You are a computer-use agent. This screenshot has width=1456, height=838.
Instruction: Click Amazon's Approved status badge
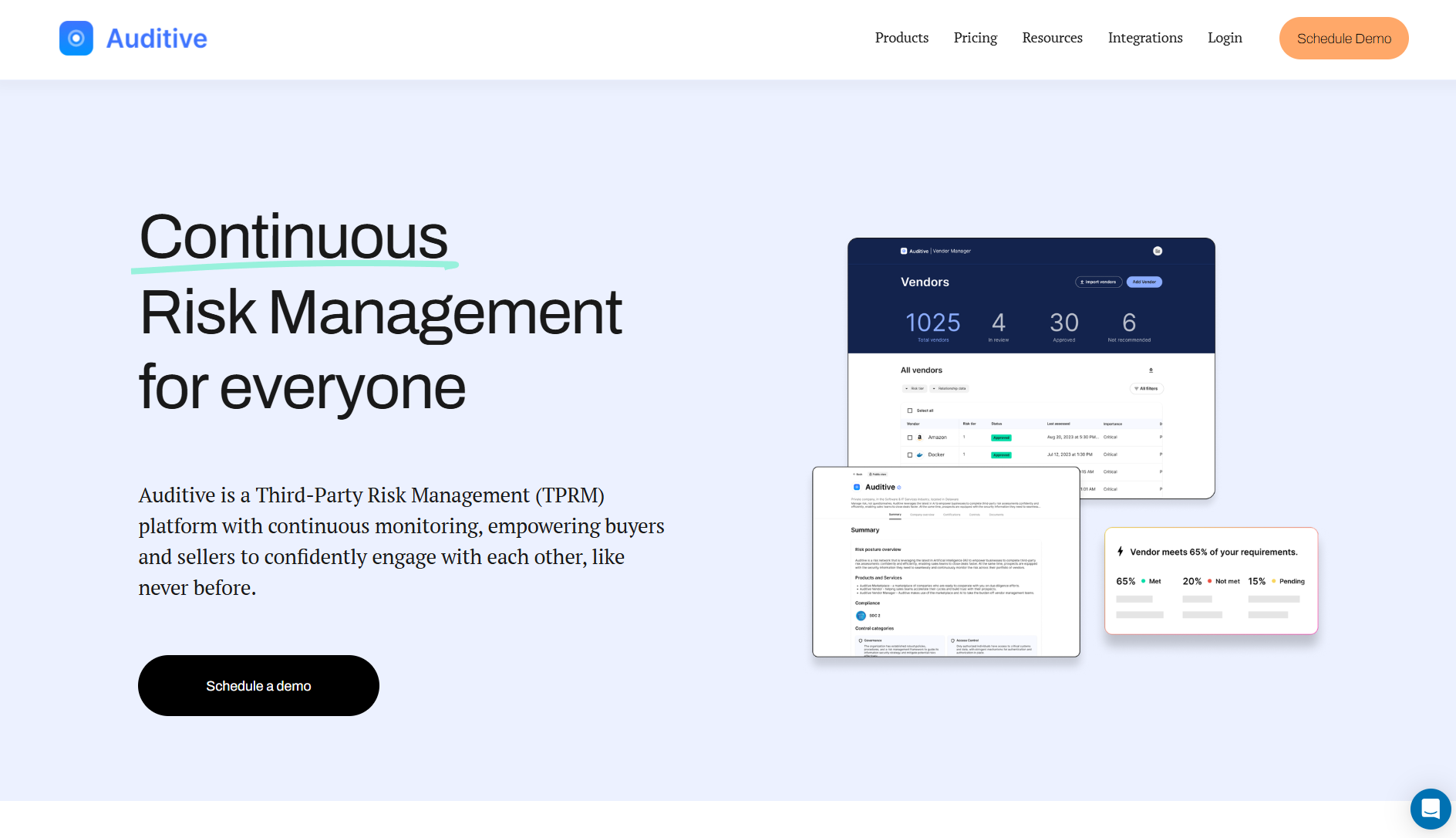[x=1001, y=438]
